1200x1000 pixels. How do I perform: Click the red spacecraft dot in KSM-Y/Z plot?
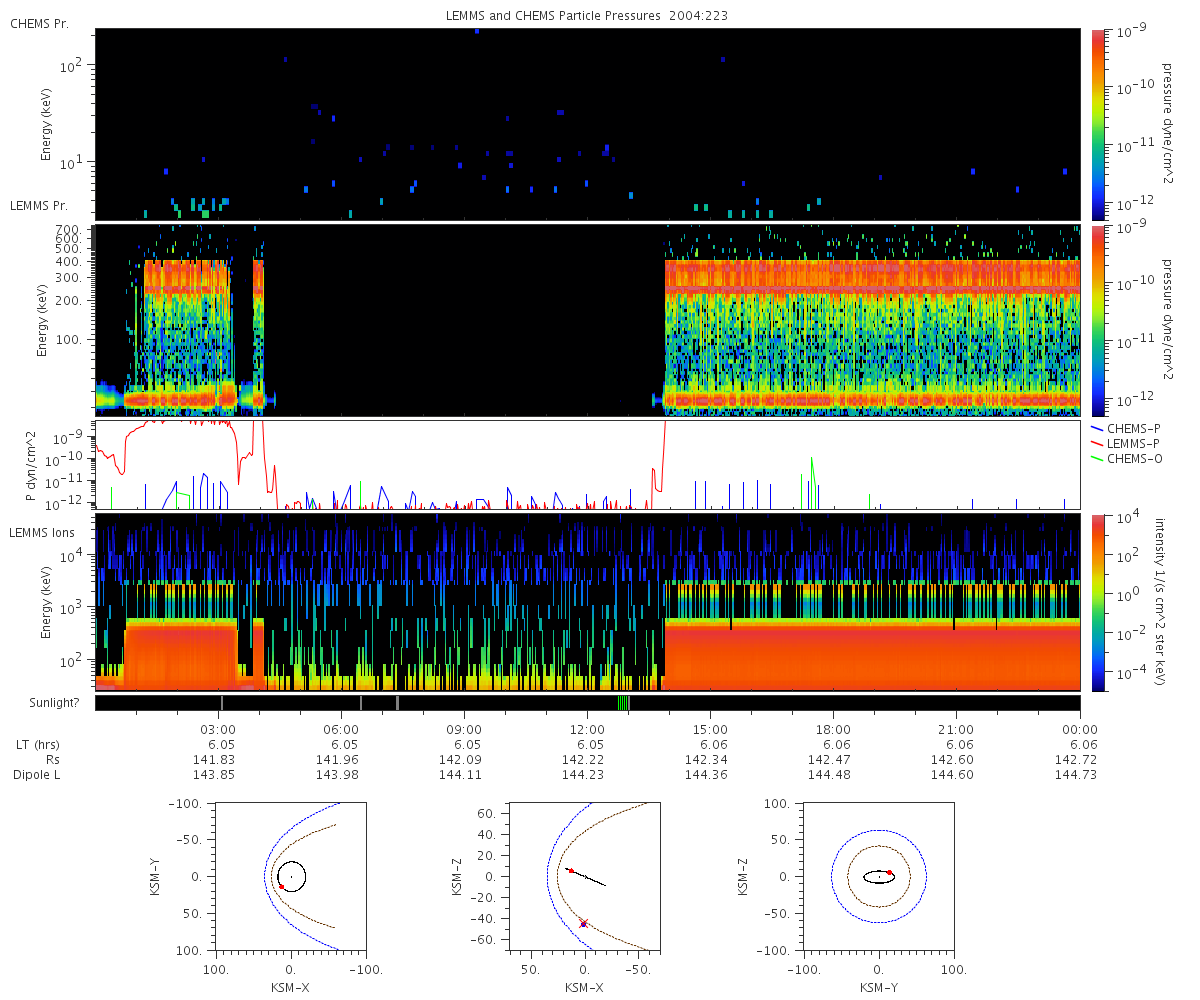[889, 872]
